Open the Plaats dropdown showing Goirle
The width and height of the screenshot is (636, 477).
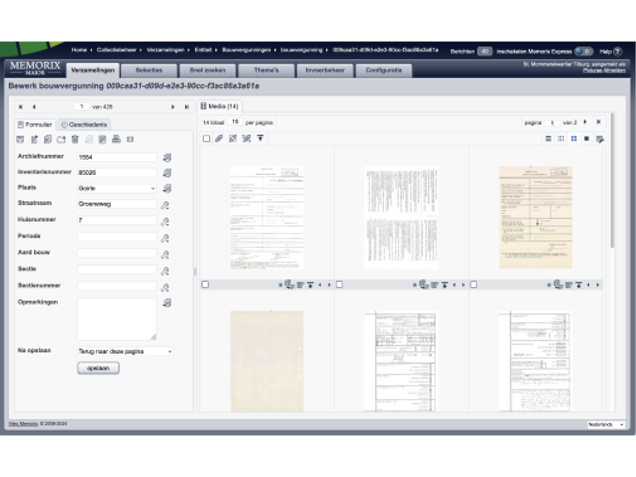(117, 188)
